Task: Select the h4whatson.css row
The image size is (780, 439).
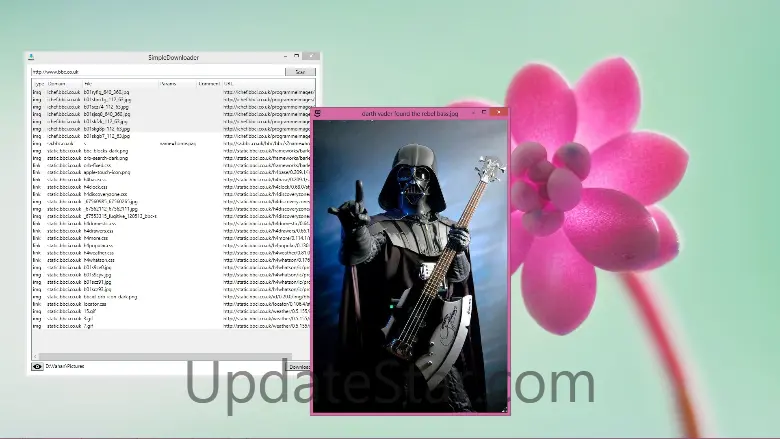Action: (171, 260)
